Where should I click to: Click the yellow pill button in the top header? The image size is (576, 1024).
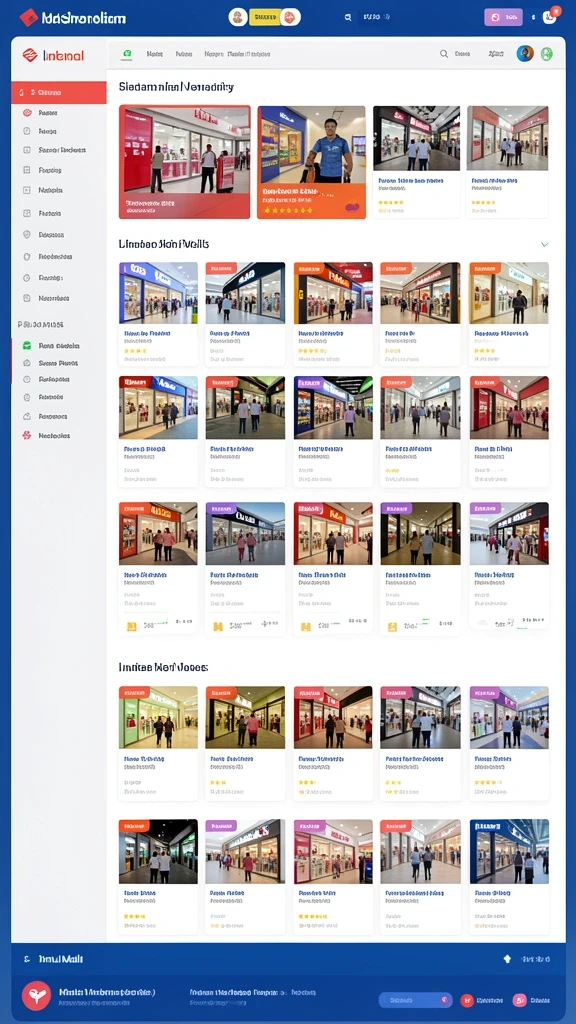coord(264,17)
